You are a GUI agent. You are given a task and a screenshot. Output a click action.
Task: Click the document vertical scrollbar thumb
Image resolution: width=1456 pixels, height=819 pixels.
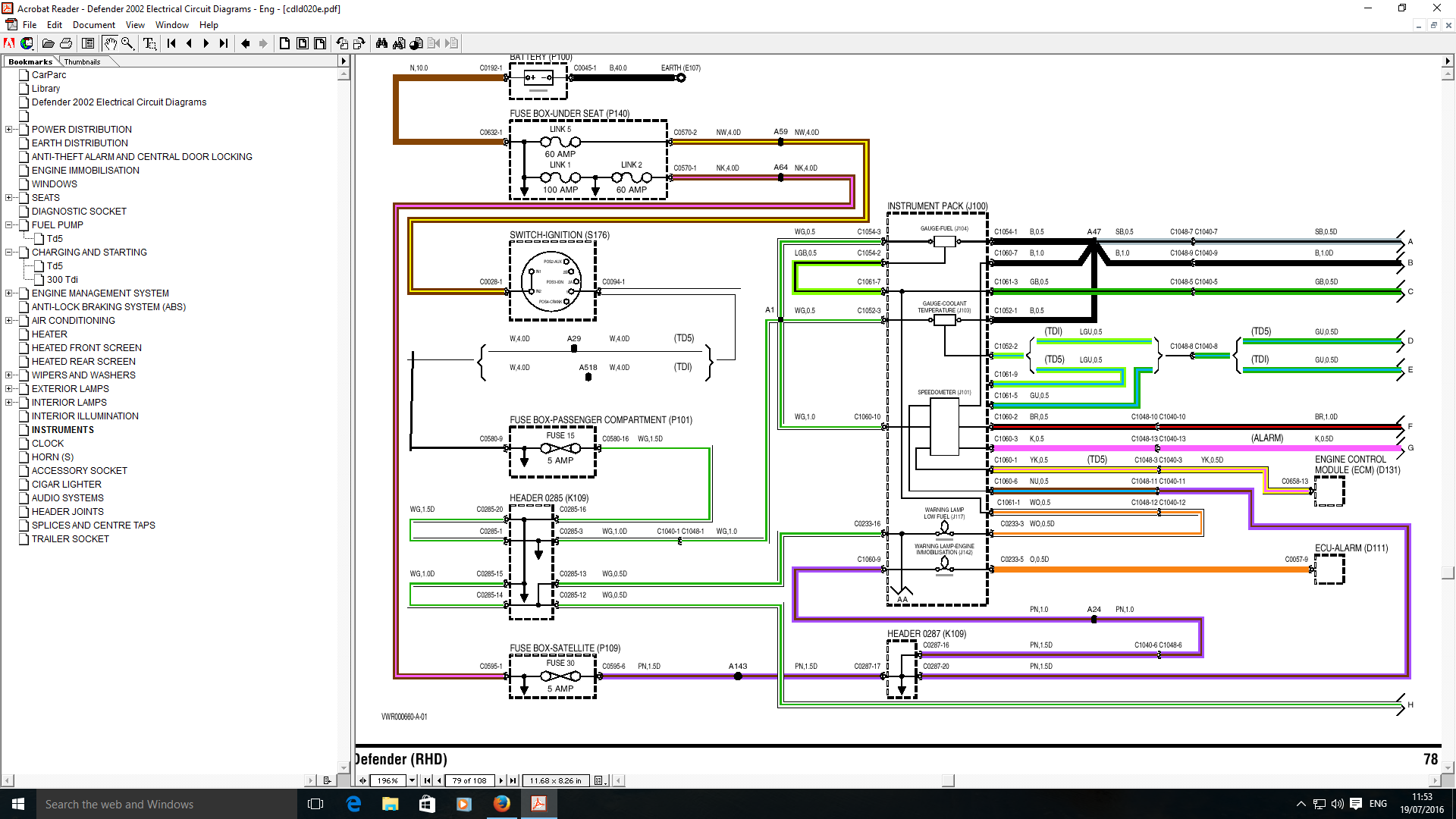pos(1448,573)
